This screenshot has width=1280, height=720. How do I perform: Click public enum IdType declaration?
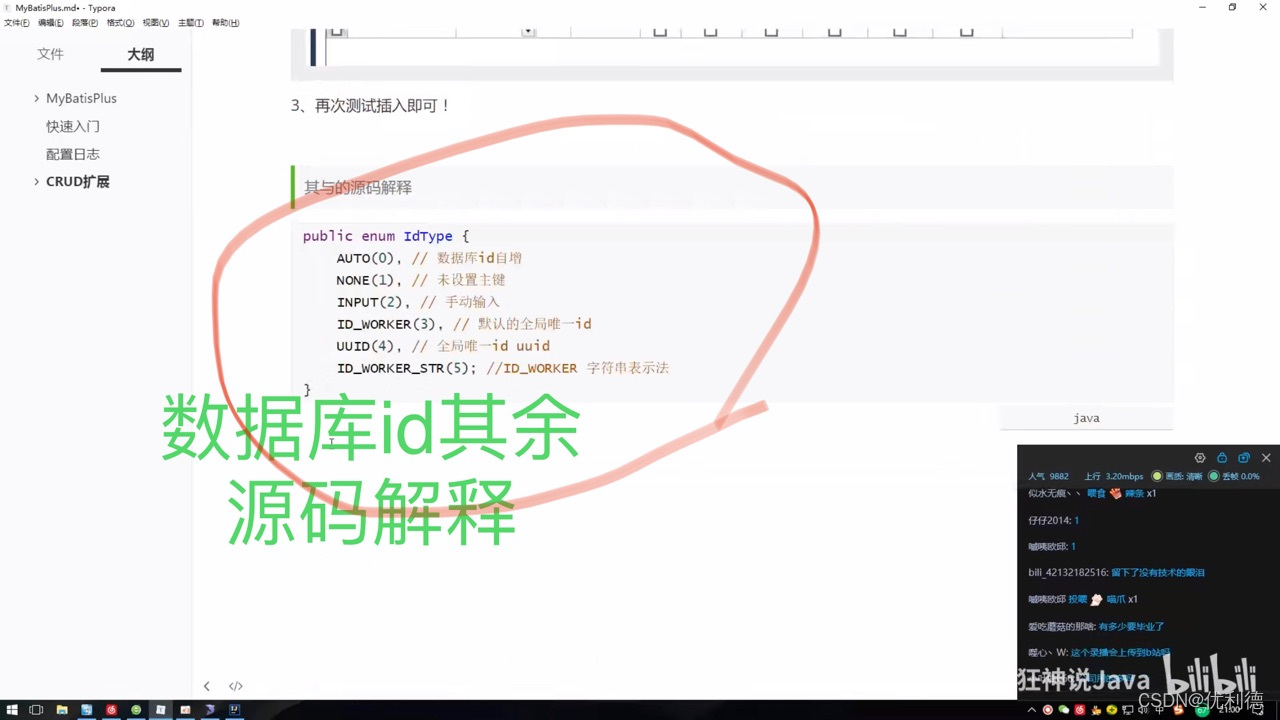(386, 236)
